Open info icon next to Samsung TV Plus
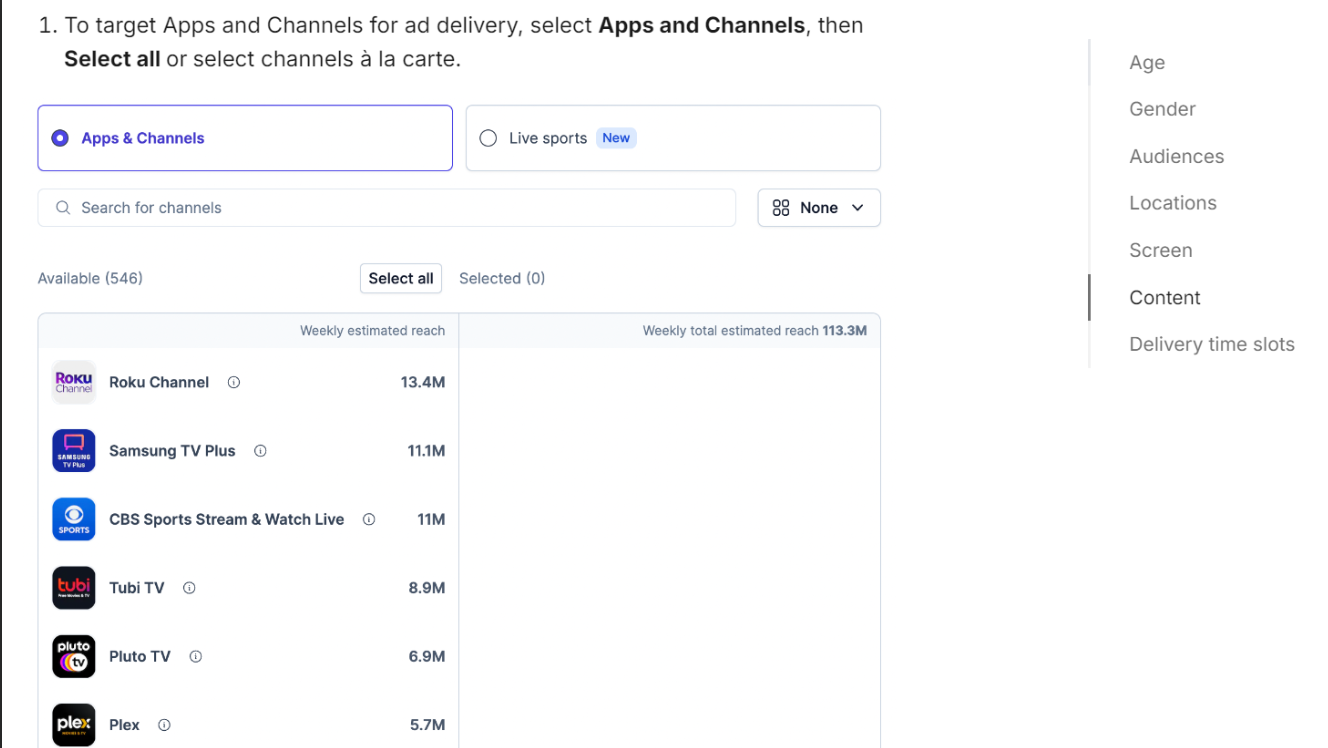 tap(260, 451)
